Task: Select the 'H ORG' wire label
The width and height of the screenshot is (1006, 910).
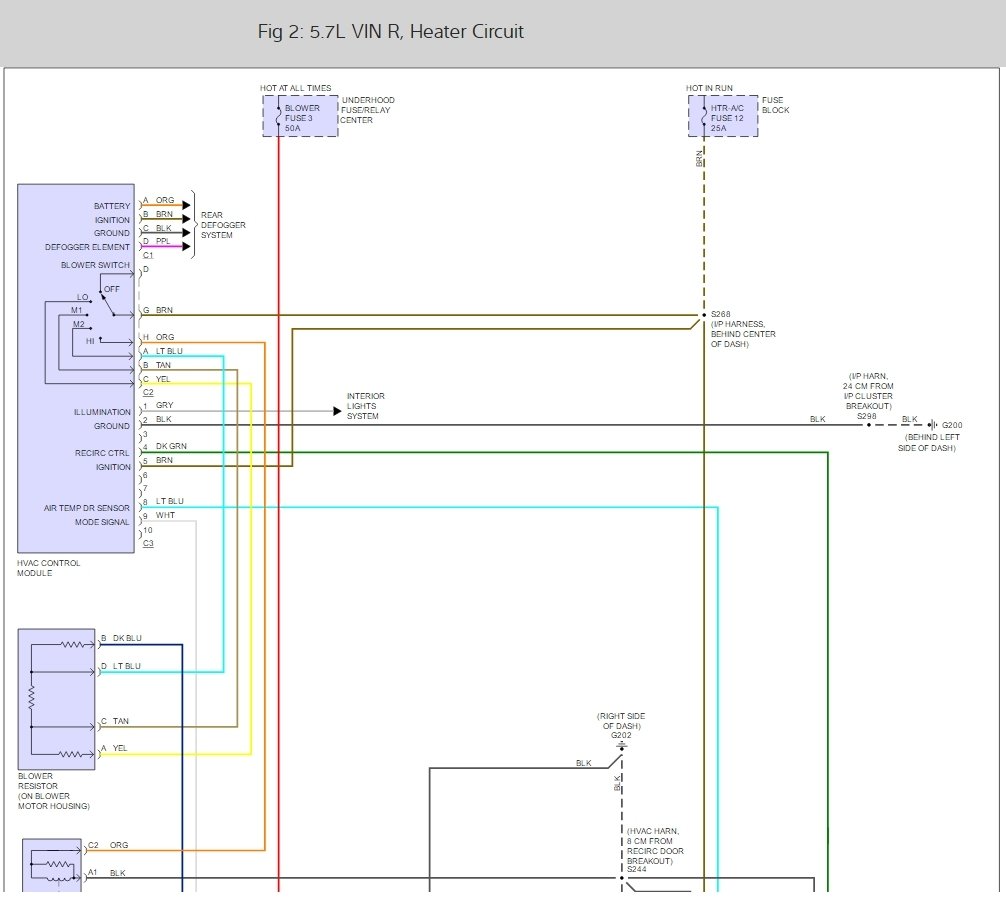Action: click(x=158, y=337)
